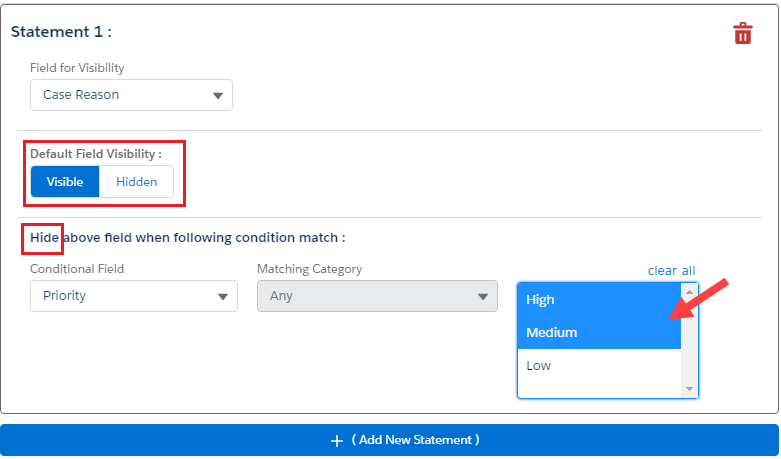Click the plus icon beside Add New Statement
Image resolution: width=781 pixels, height=459 pixels.
click(x=337, y=440)
